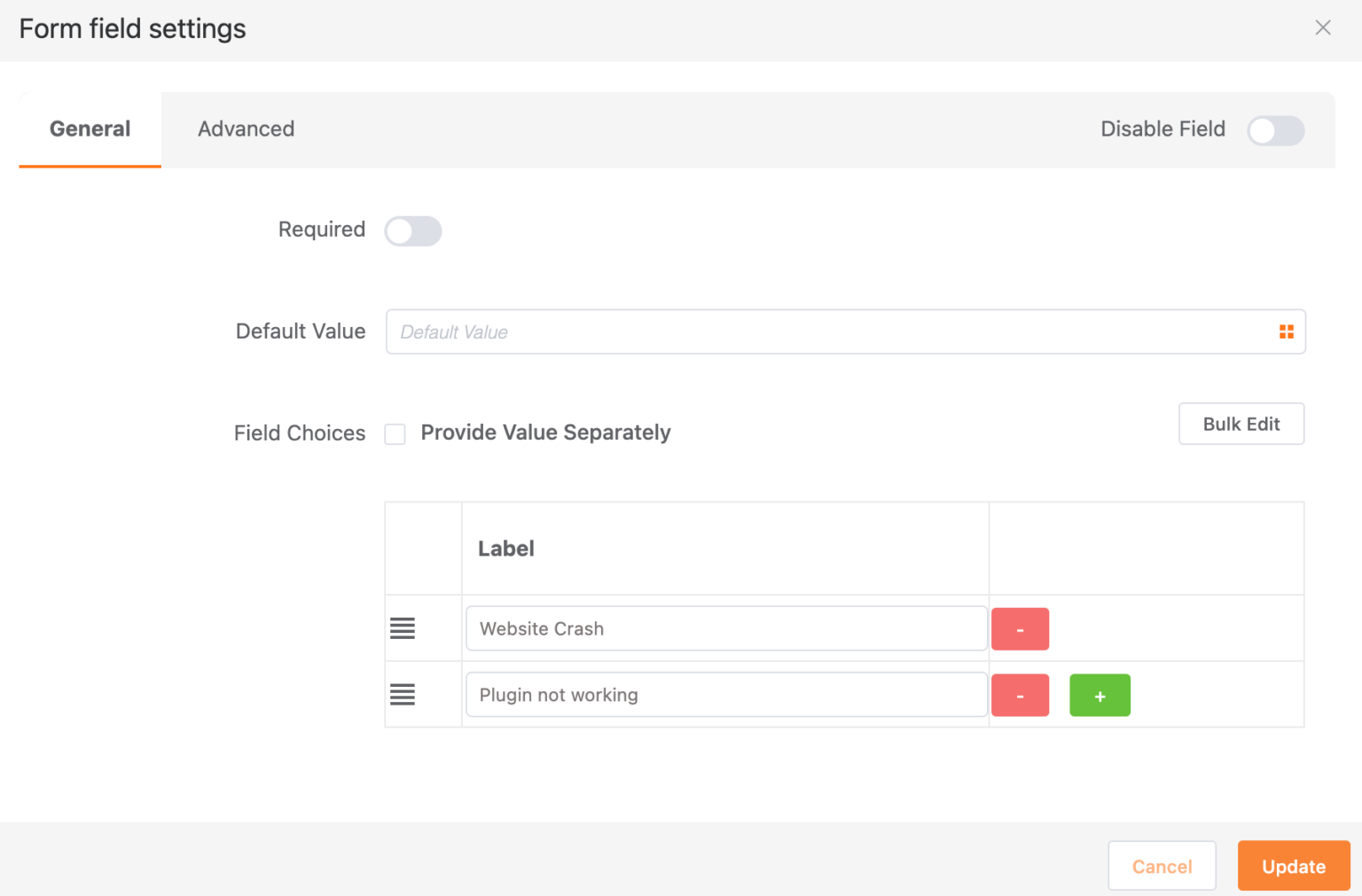Cancel the form field changes
The width and height of the screenshot is (1362, 896).
(x=1162, y=866)
